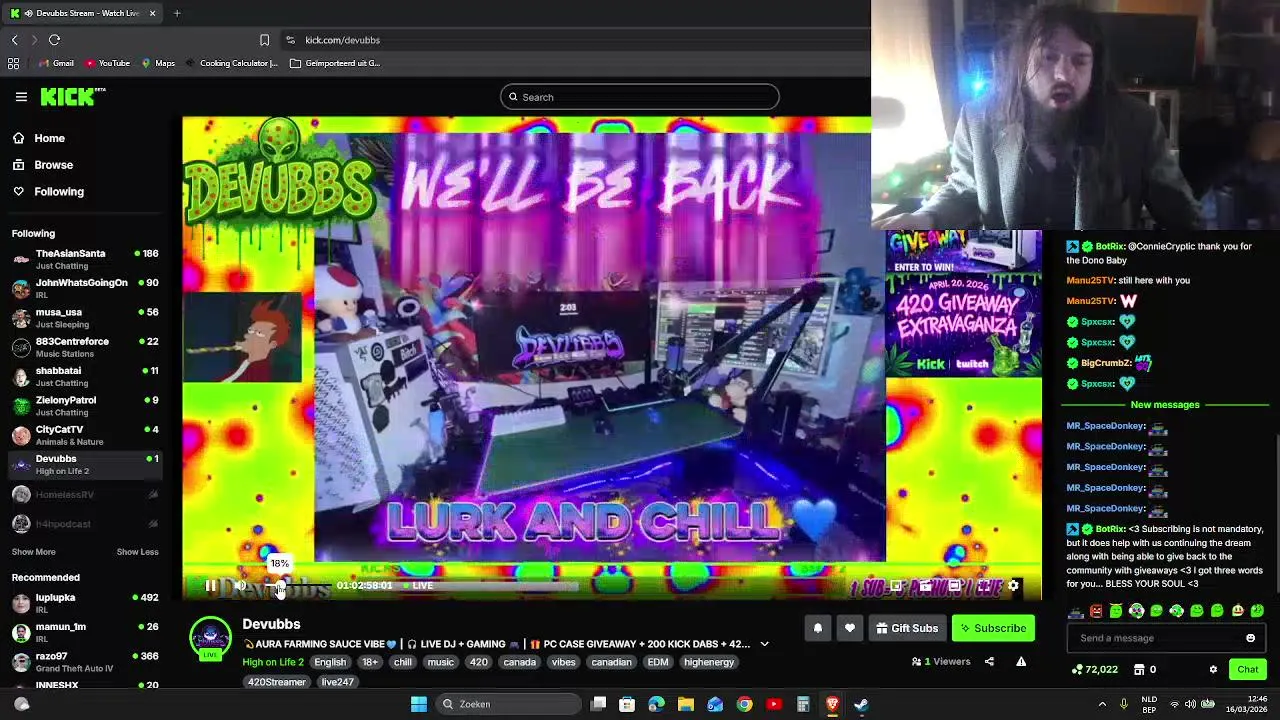Open musa_usa channel in Following
1280x720 pixels.
click(85, 317)
